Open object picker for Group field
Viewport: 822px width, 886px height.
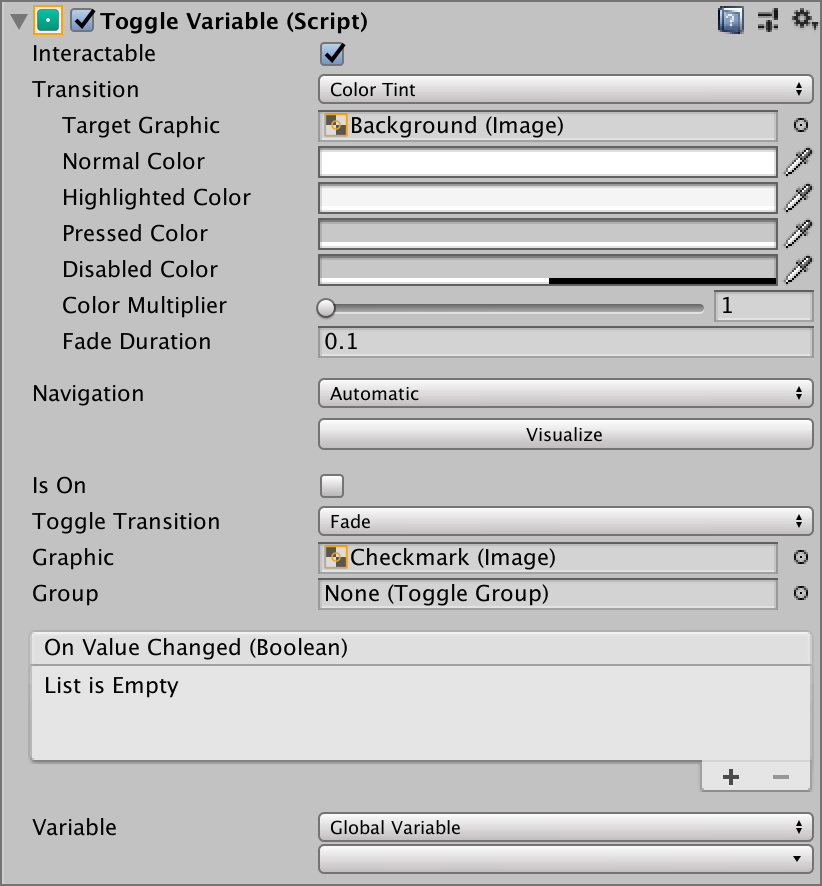point(801,593)
